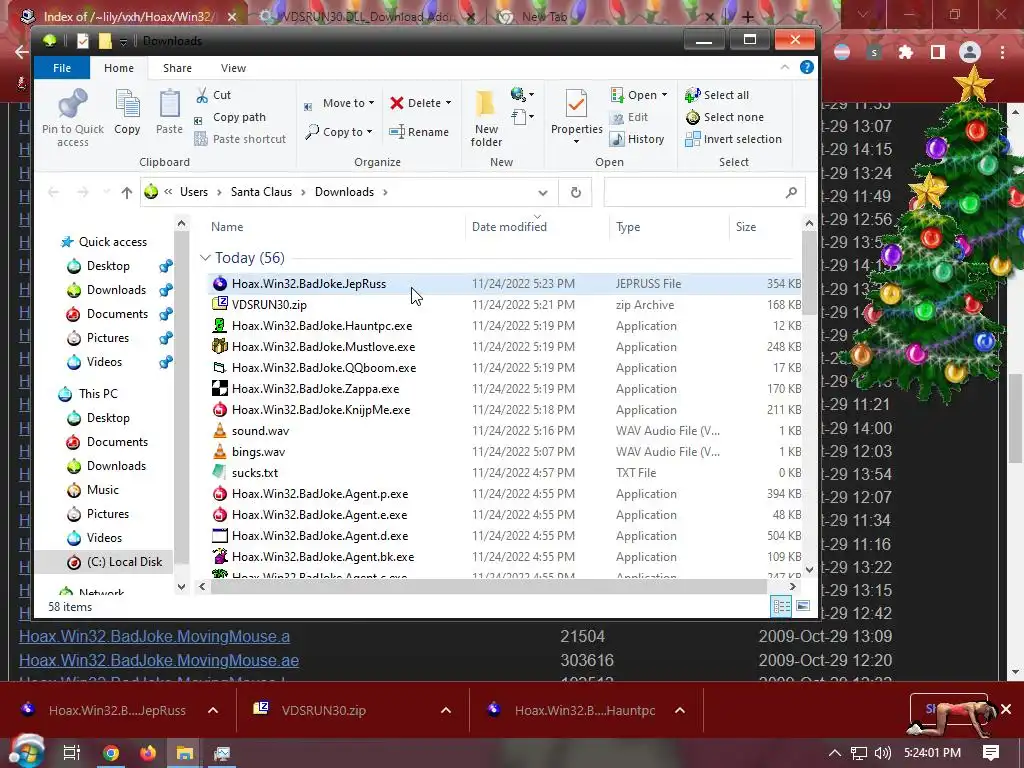
Task: Click the file list vertical scrollbar
Action: (809, 274)
